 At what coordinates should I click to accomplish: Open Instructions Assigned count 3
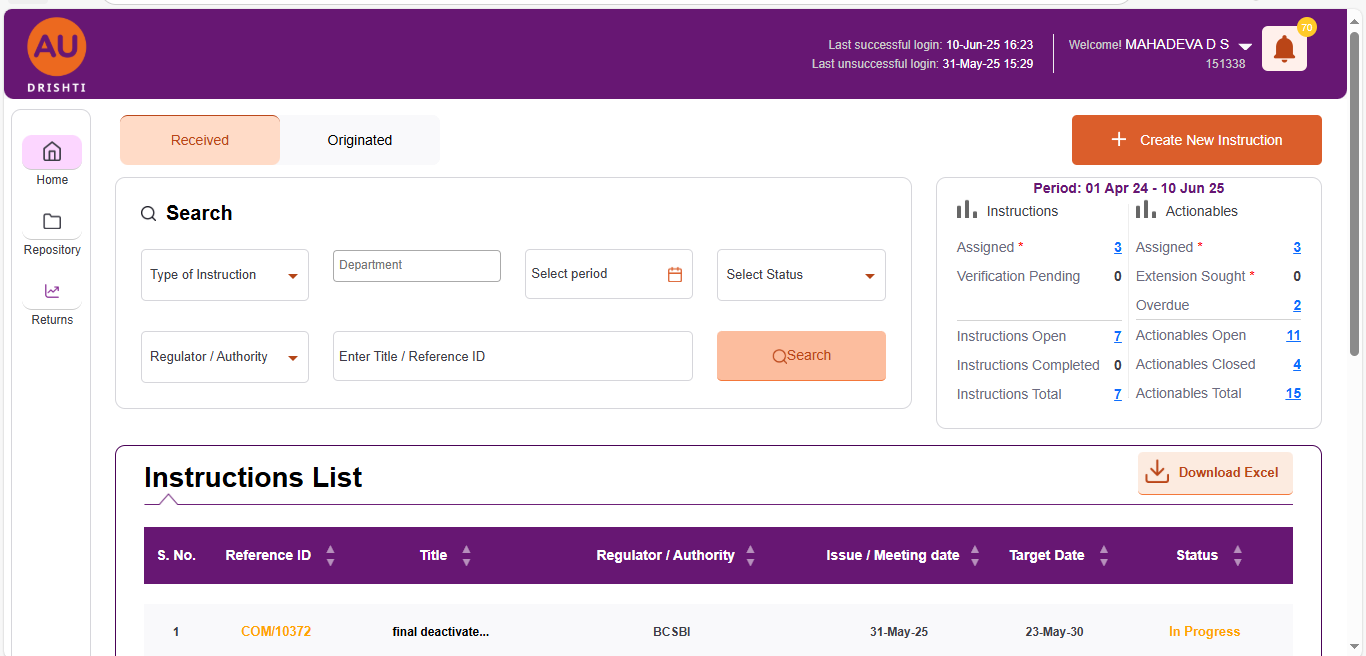(1118, 247)
